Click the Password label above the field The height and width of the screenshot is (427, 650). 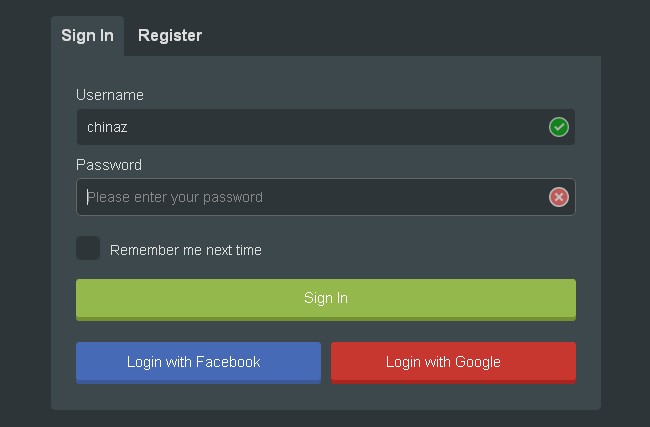click(109, 165)
